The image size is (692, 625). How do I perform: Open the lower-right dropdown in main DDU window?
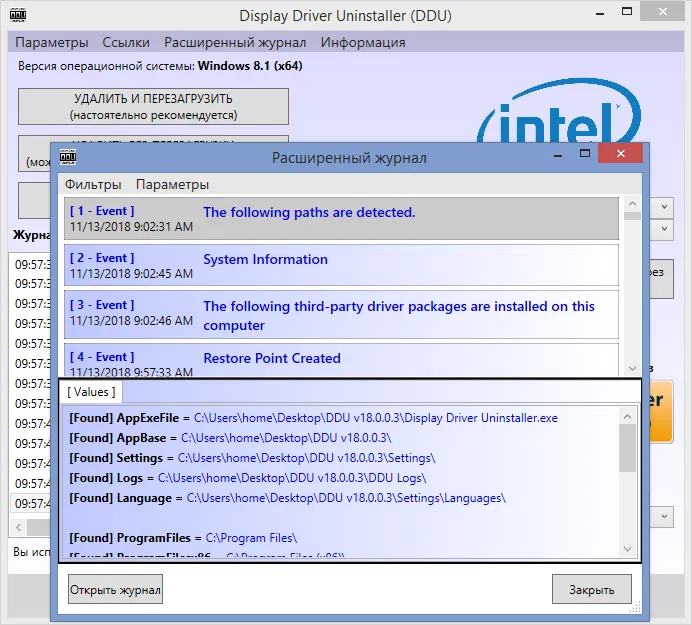coord(664,516)
